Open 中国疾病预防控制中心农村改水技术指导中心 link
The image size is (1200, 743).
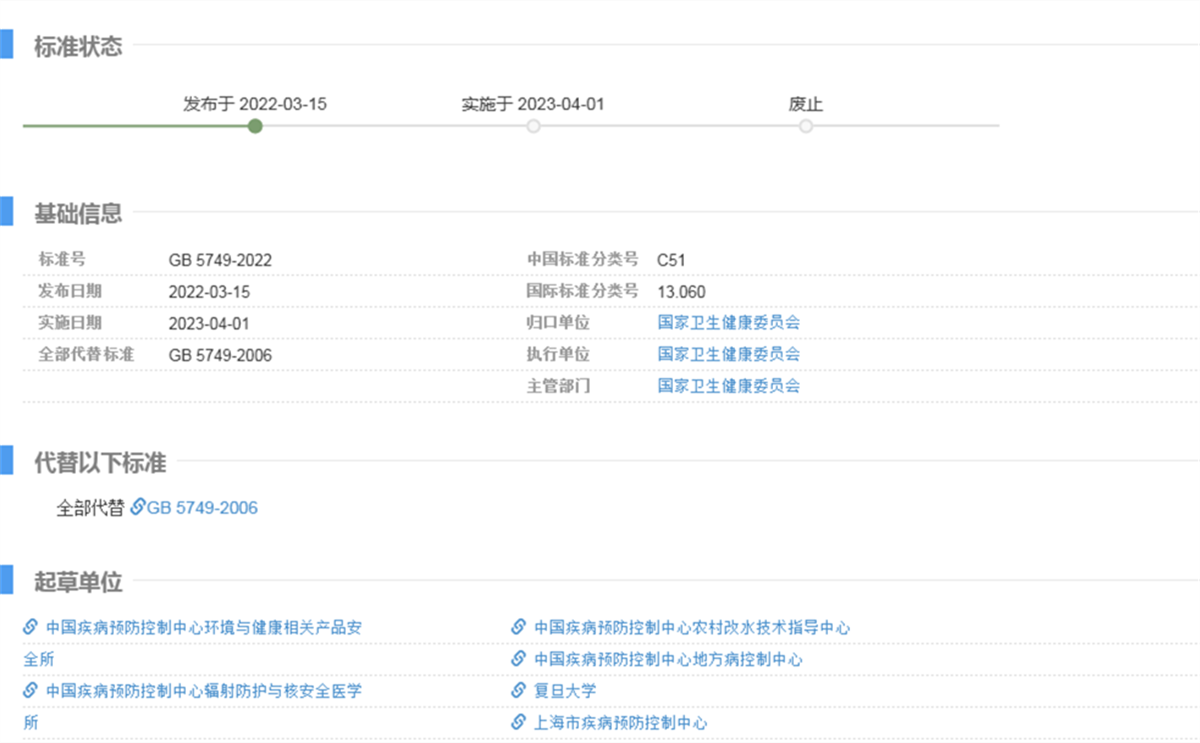691,628
